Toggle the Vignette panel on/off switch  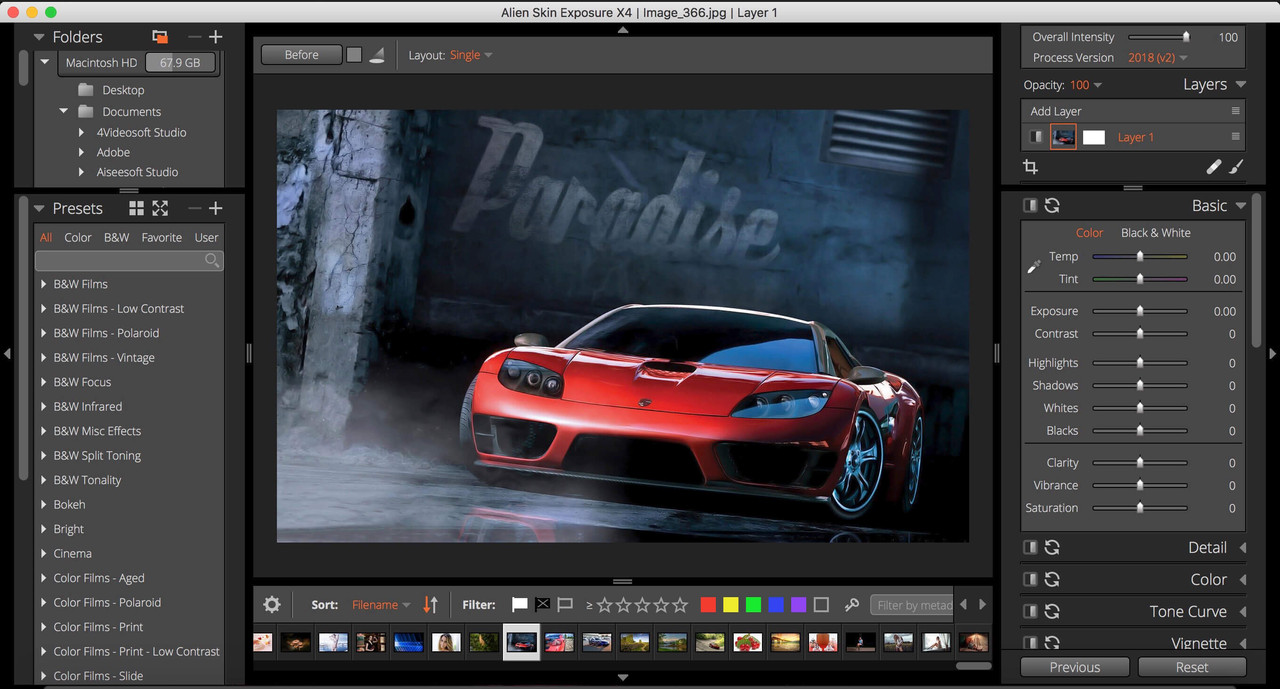1030,643
